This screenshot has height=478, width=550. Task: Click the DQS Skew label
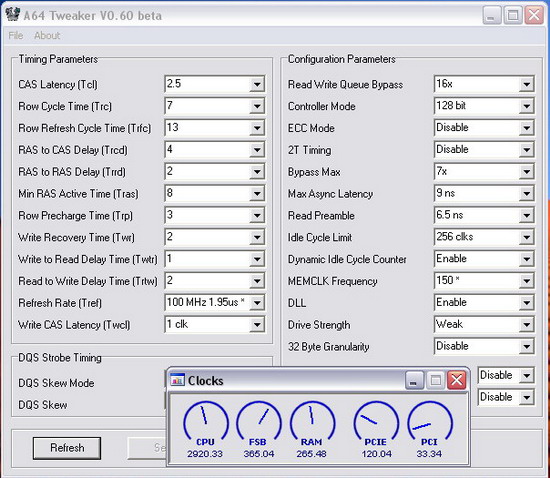43,405
